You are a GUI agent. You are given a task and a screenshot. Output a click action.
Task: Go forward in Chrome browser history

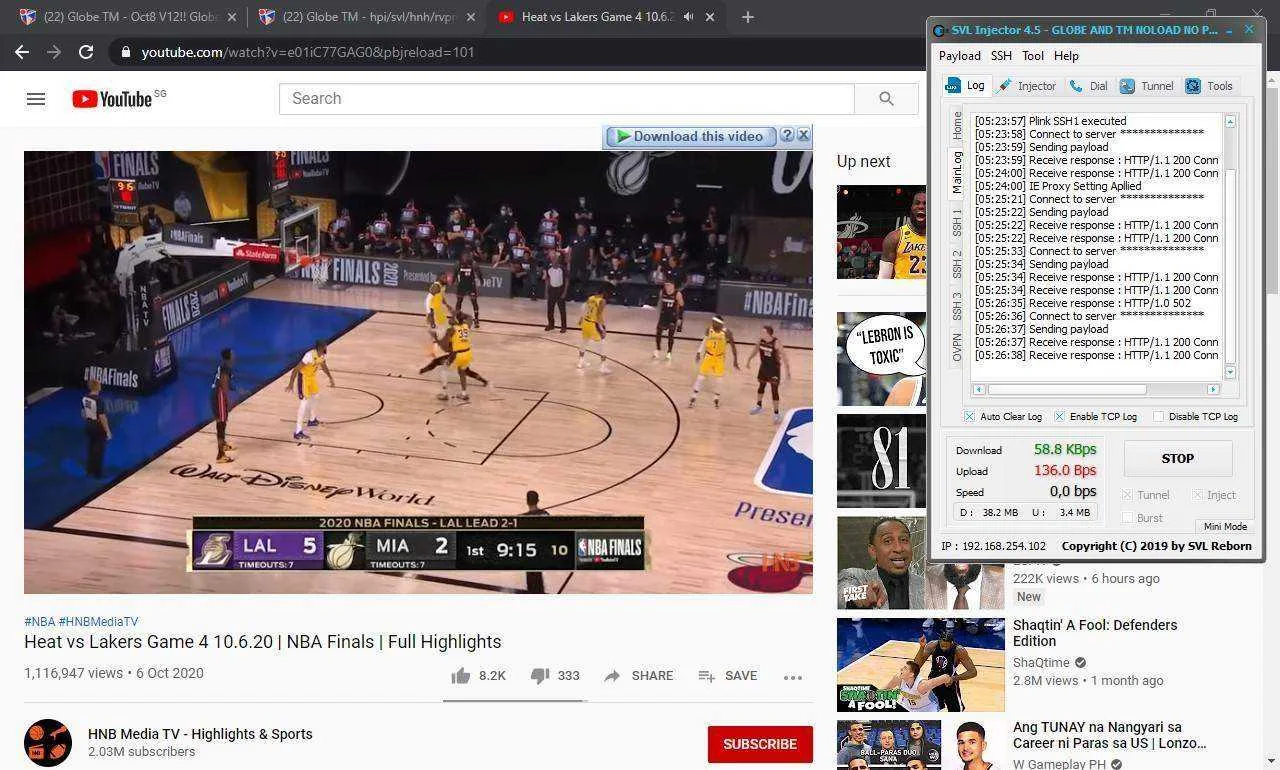pos(54,52)
